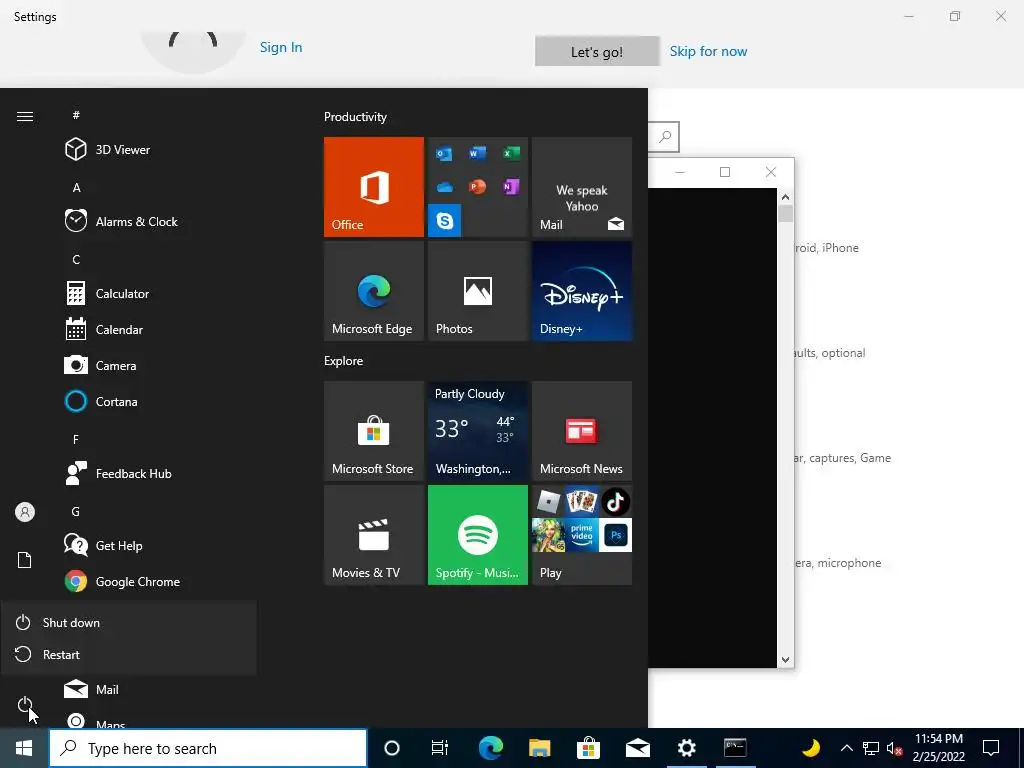
Task: Click the C letter header in the app list
Action: pos(76,259)
